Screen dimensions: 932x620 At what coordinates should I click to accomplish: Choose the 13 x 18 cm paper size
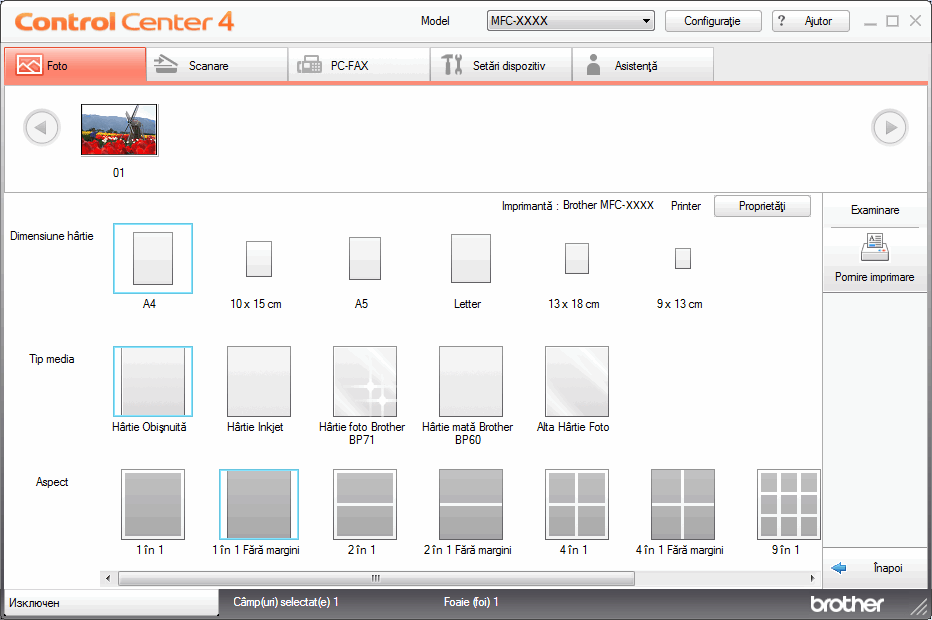tap(577, 259)
